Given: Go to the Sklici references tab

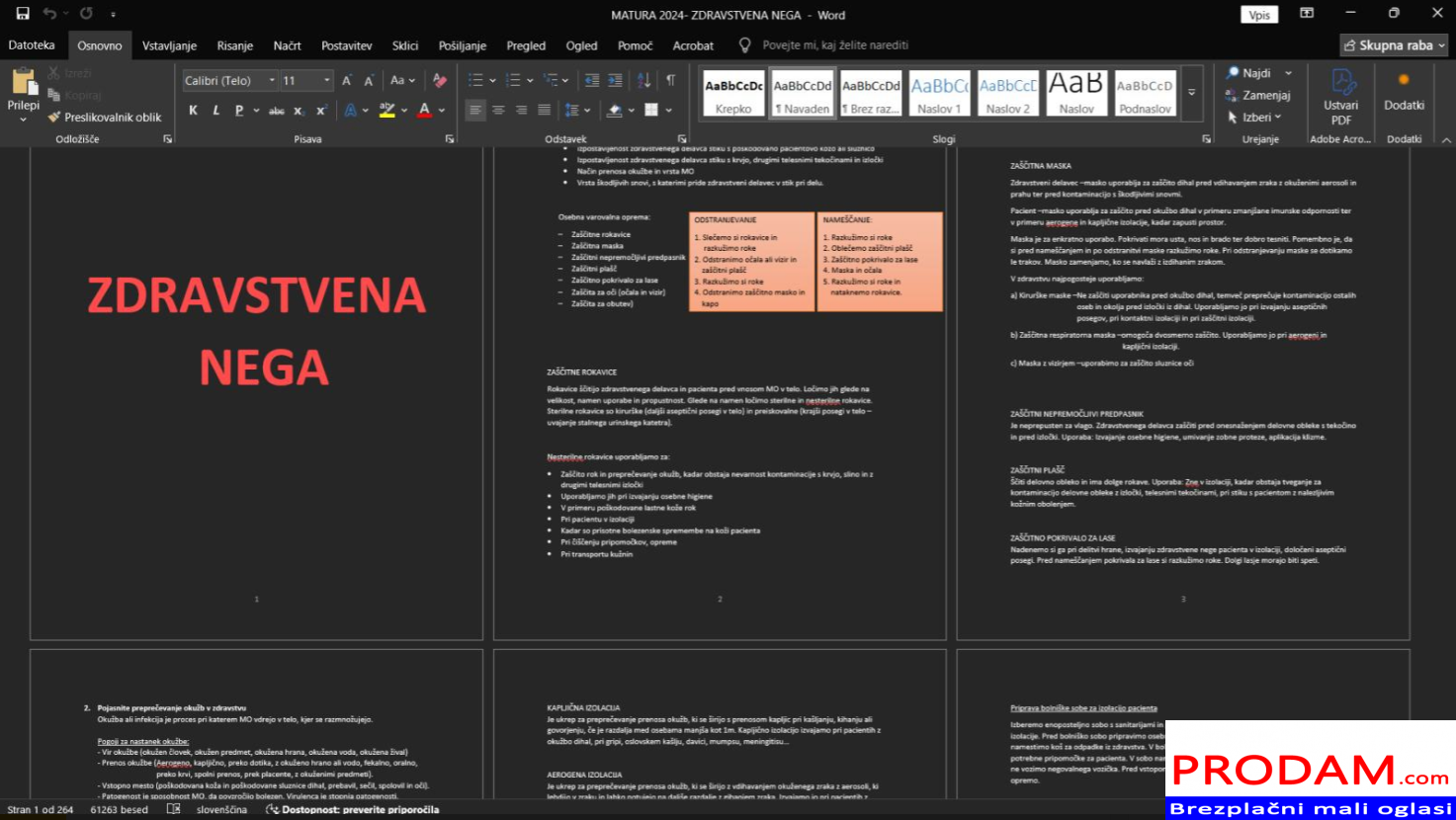Looking at the screenshot, I should coord(405,45).
